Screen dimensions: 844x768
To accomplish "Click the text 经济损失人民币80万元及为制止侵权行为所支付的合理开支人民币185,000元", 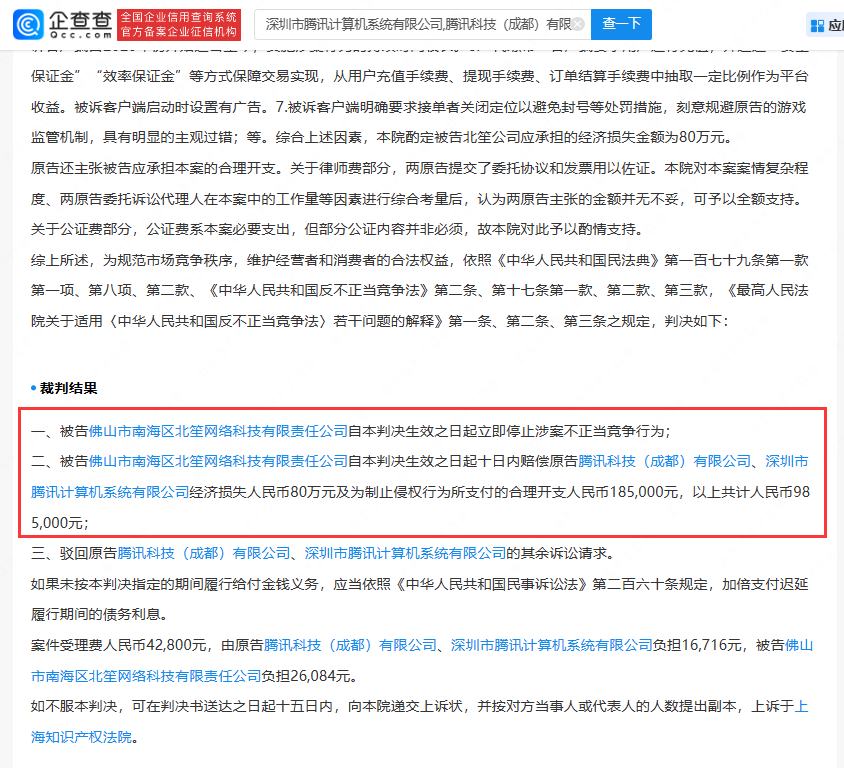I will pyautogui.click(x=433, y=492).
